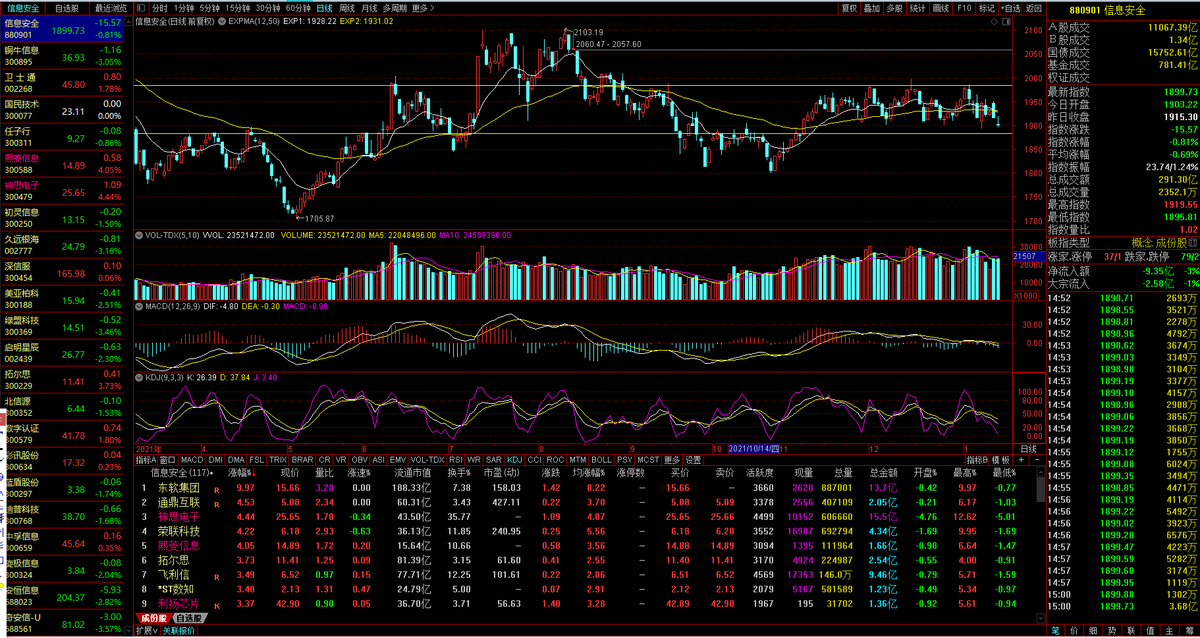Click the minus zoom button next to 模板
This screenshot has width=1200, height=638.
[1035, 460]
